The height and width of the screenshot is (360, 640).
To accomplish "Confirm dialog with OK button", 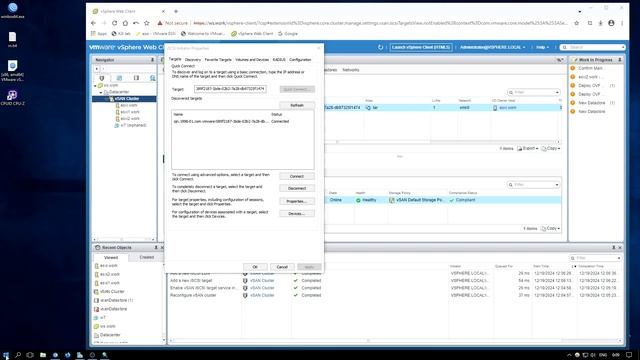I will 255,267.
